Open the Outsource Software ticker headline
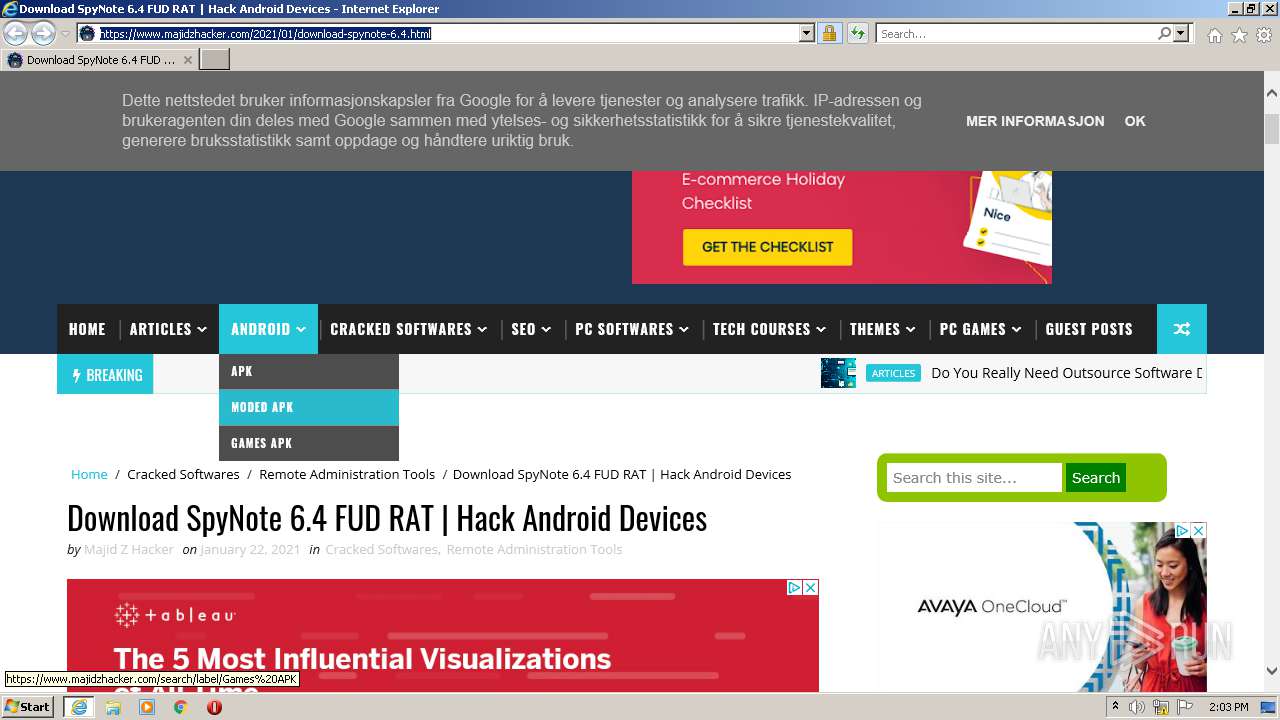Viewport: 1280px width, 720px height. (1067, 373)
